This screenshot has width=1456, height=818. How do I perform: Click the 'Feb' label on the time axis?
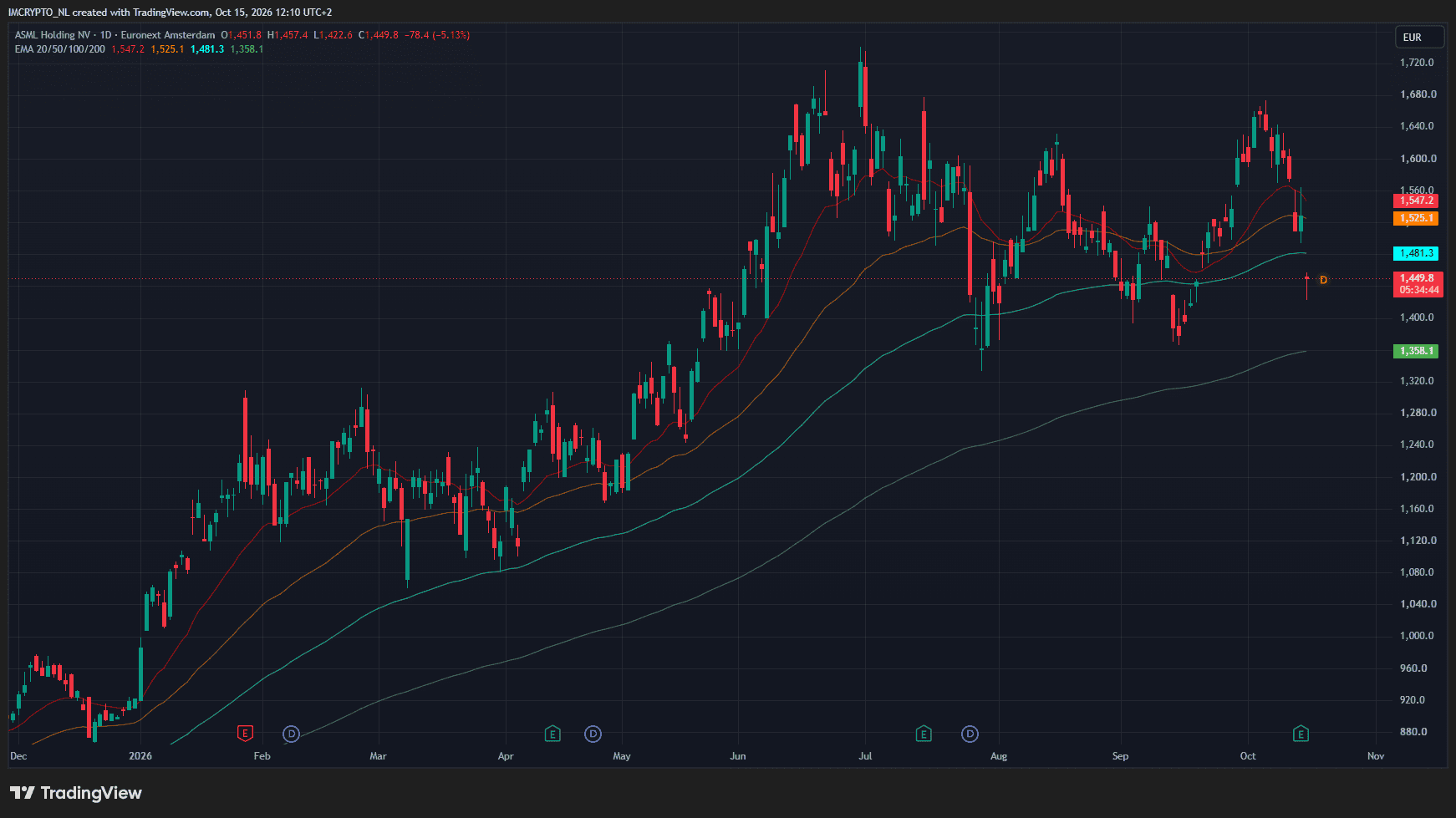pos(262,756)
